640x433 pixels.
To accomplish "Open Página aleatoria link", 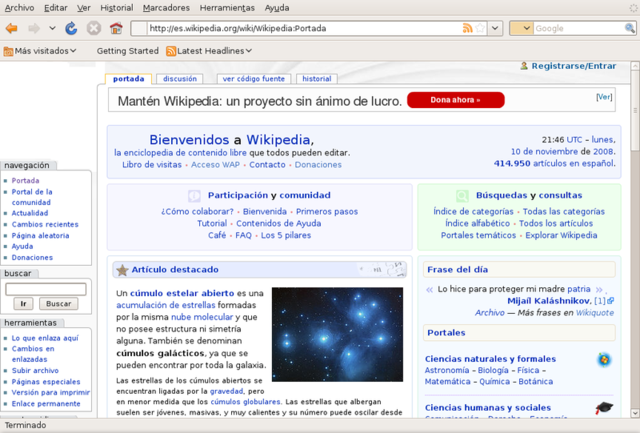I will 40,235.
